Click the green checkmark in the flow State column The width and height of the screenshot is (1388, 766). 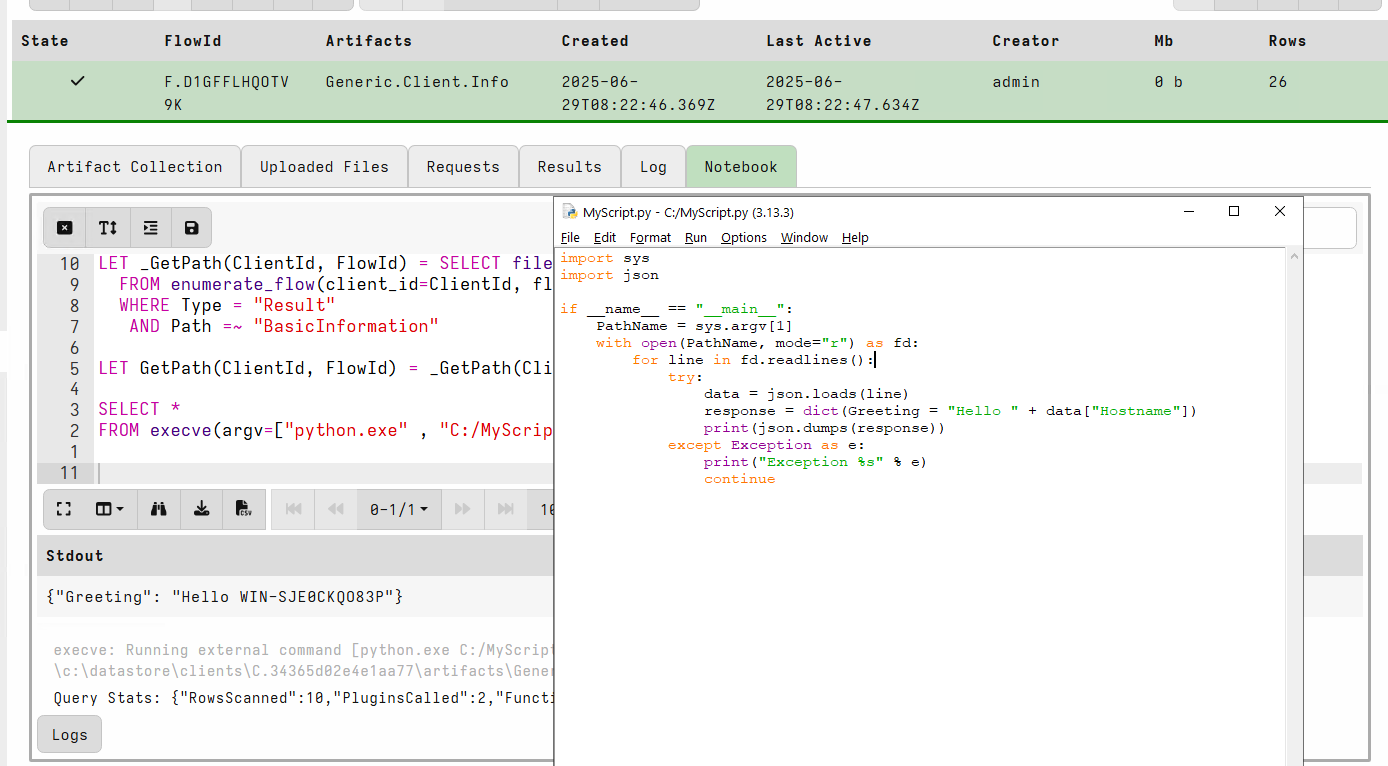point(77,82)
